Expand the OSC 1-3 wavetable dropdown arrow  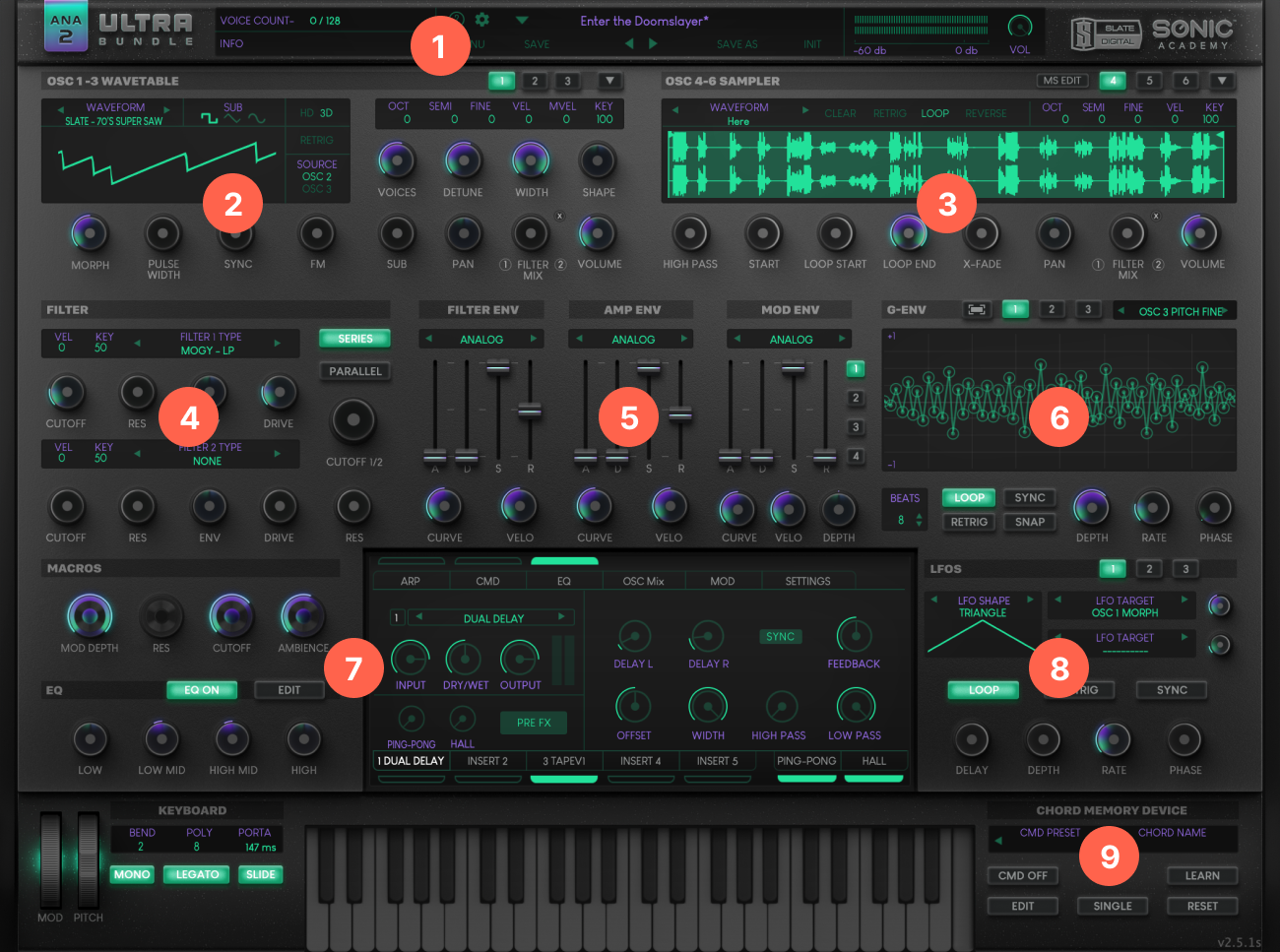609,81
